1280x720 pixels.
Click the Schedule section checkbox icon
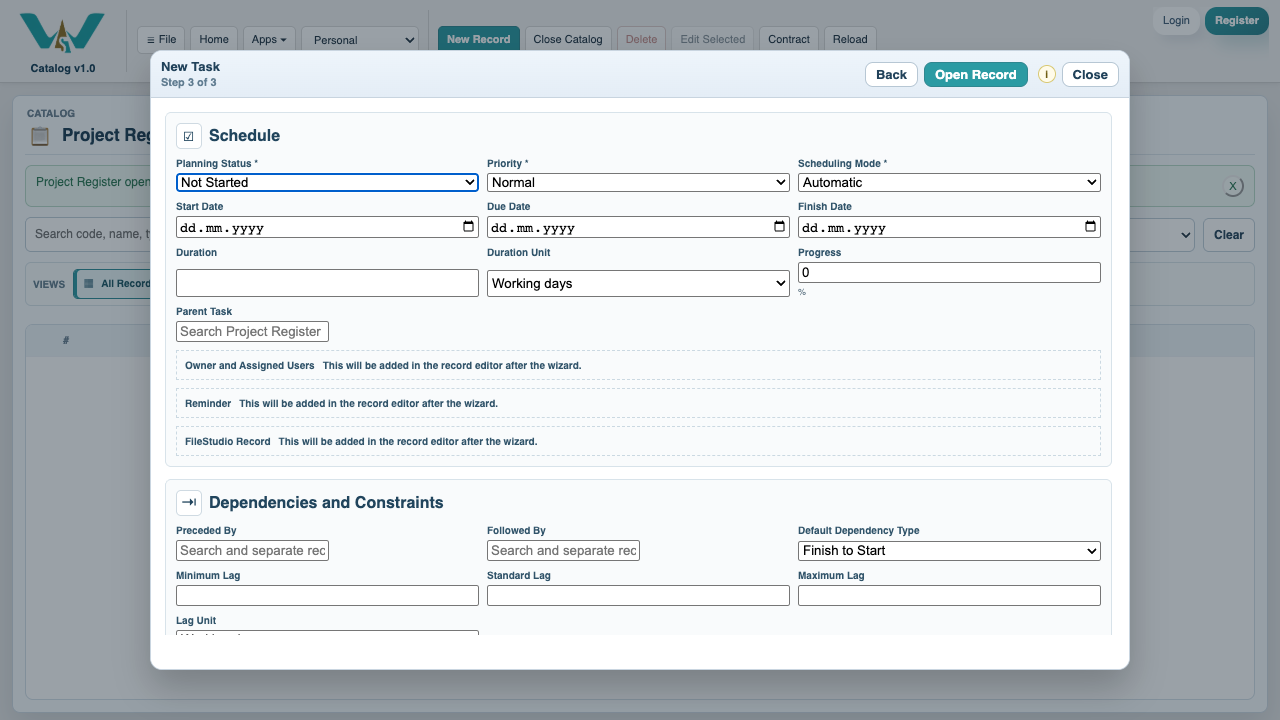click(189, 136)
